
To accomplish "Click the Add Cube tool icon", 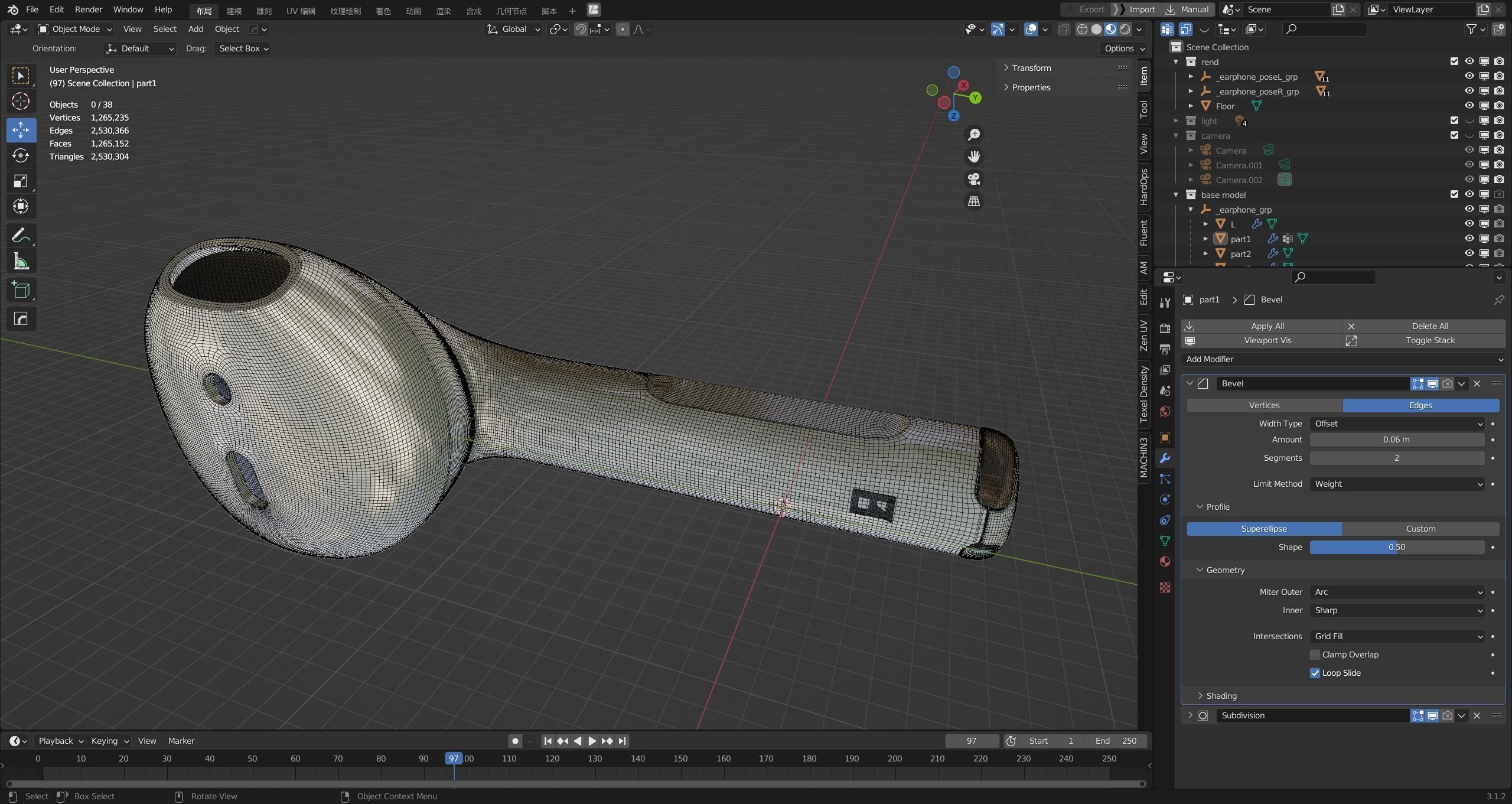I will point(21,290).
